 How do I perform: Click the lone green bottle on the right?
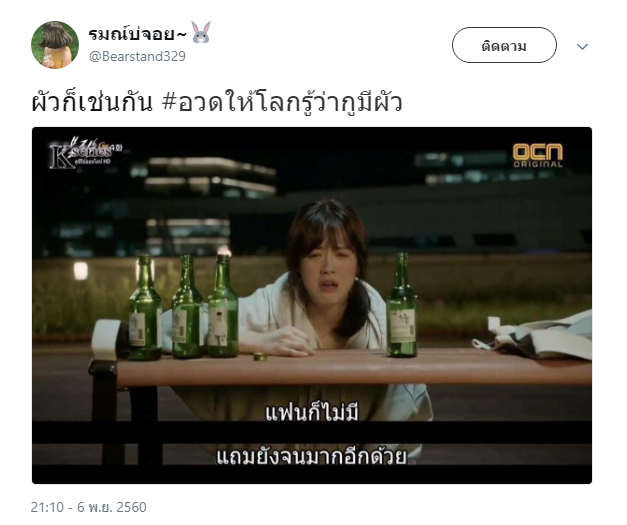[402, 305]
